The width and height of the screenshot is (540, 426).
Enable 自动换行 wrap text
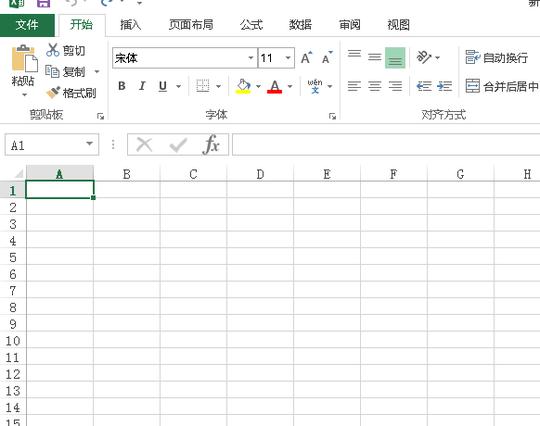[x=497, y=58]
